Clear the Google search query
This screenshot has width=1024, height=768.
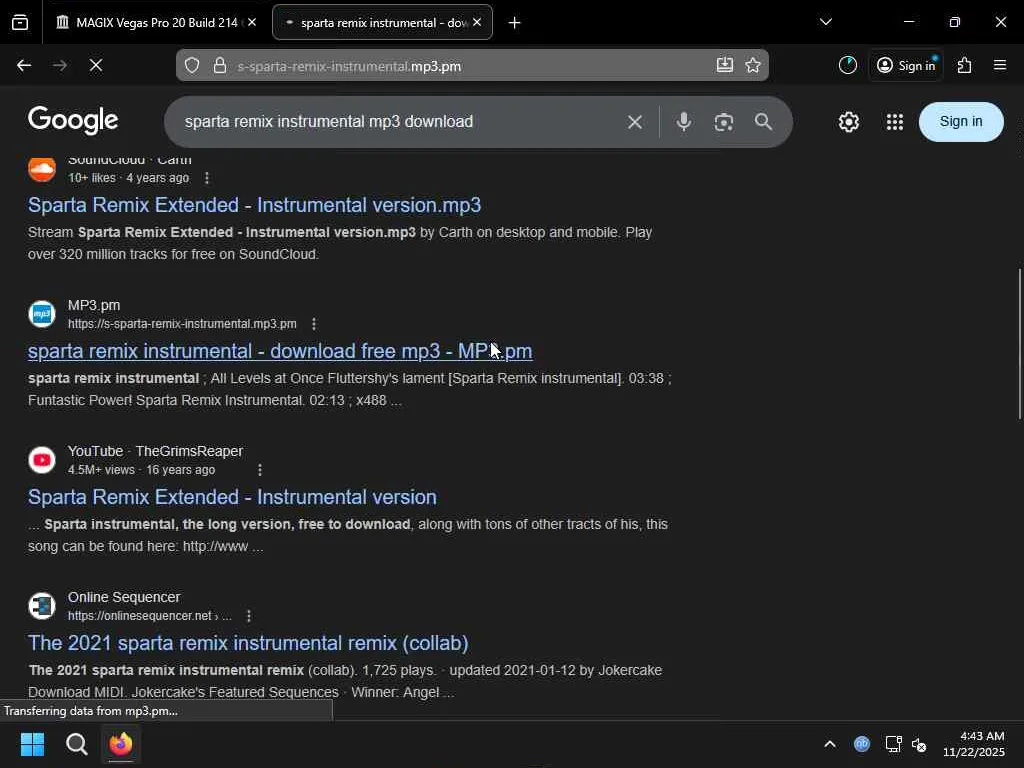click(x=635, y=122)
